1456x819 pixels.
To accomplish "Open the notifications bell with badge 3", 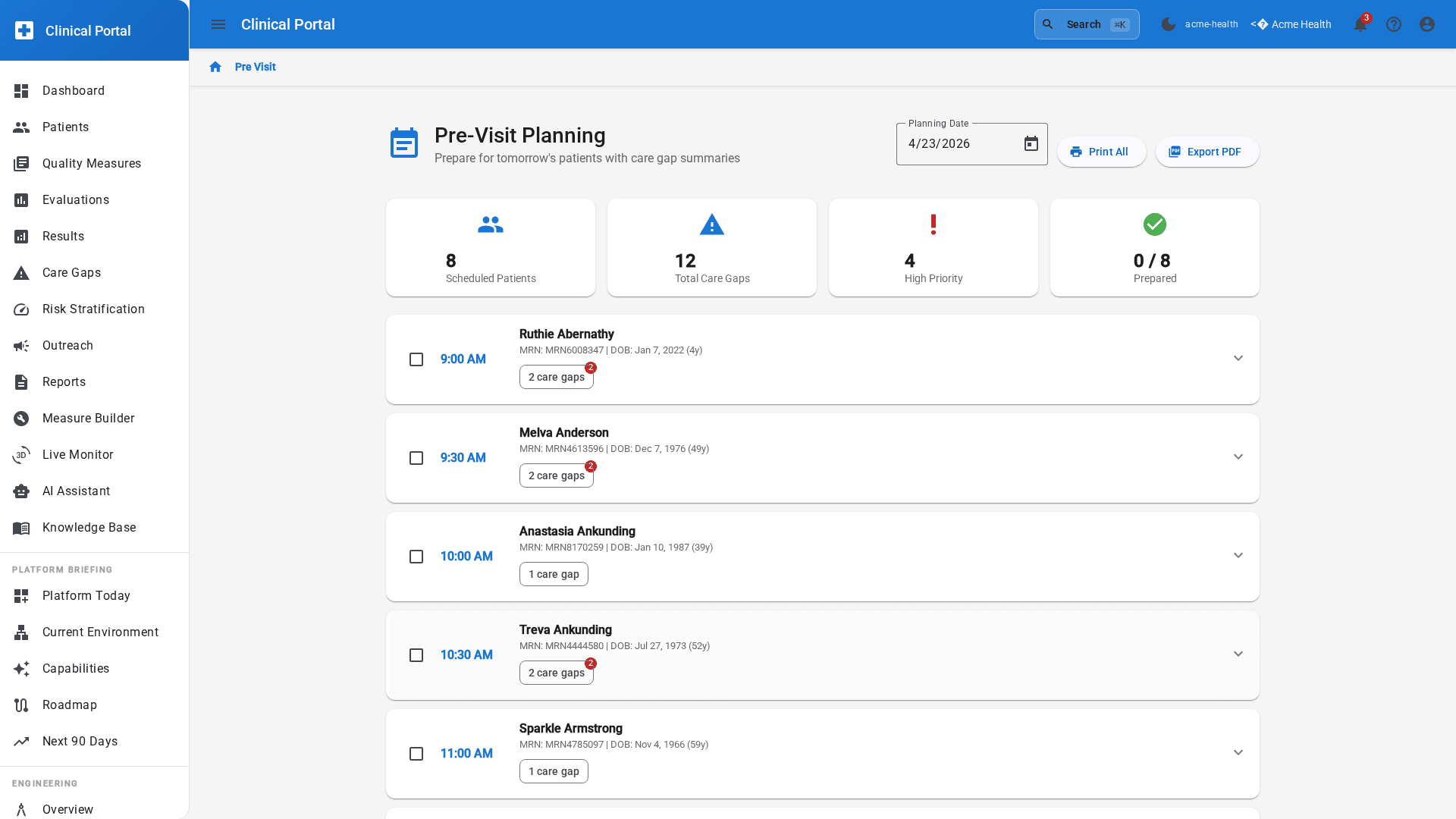I will pyautogui.click(x=1360, y=24).
